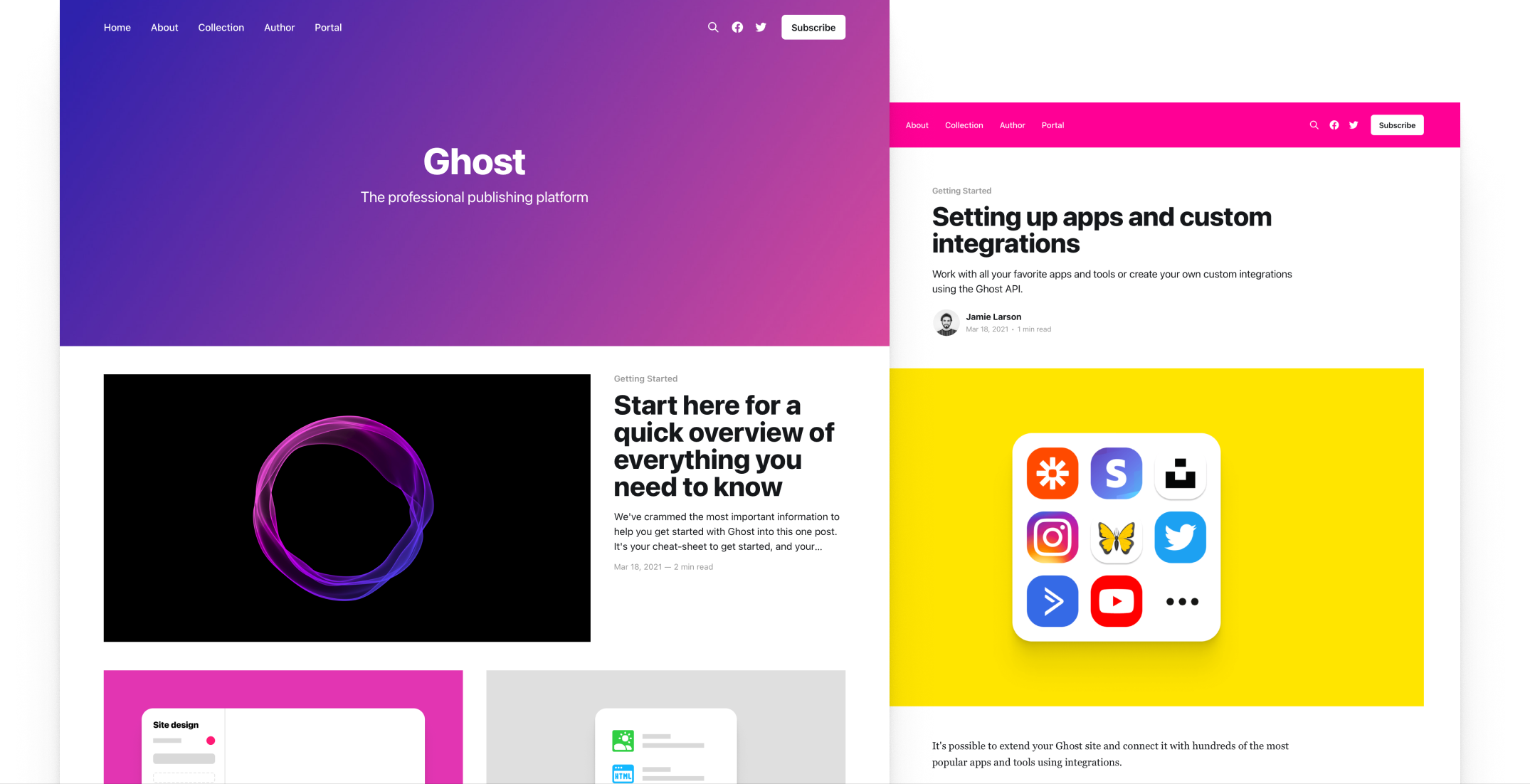
Task: Click the Subscribe button in left nav bar
Action: pyautogui.click(x=813, y=27)
